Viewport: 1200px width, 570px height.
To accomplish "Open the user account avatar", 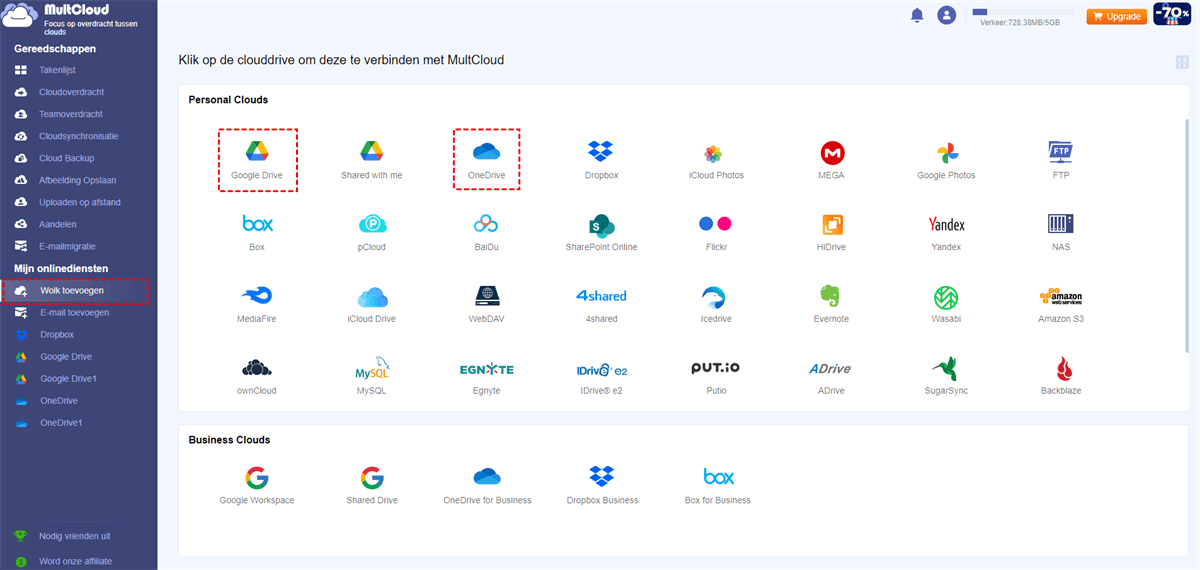I will point(946,15).
